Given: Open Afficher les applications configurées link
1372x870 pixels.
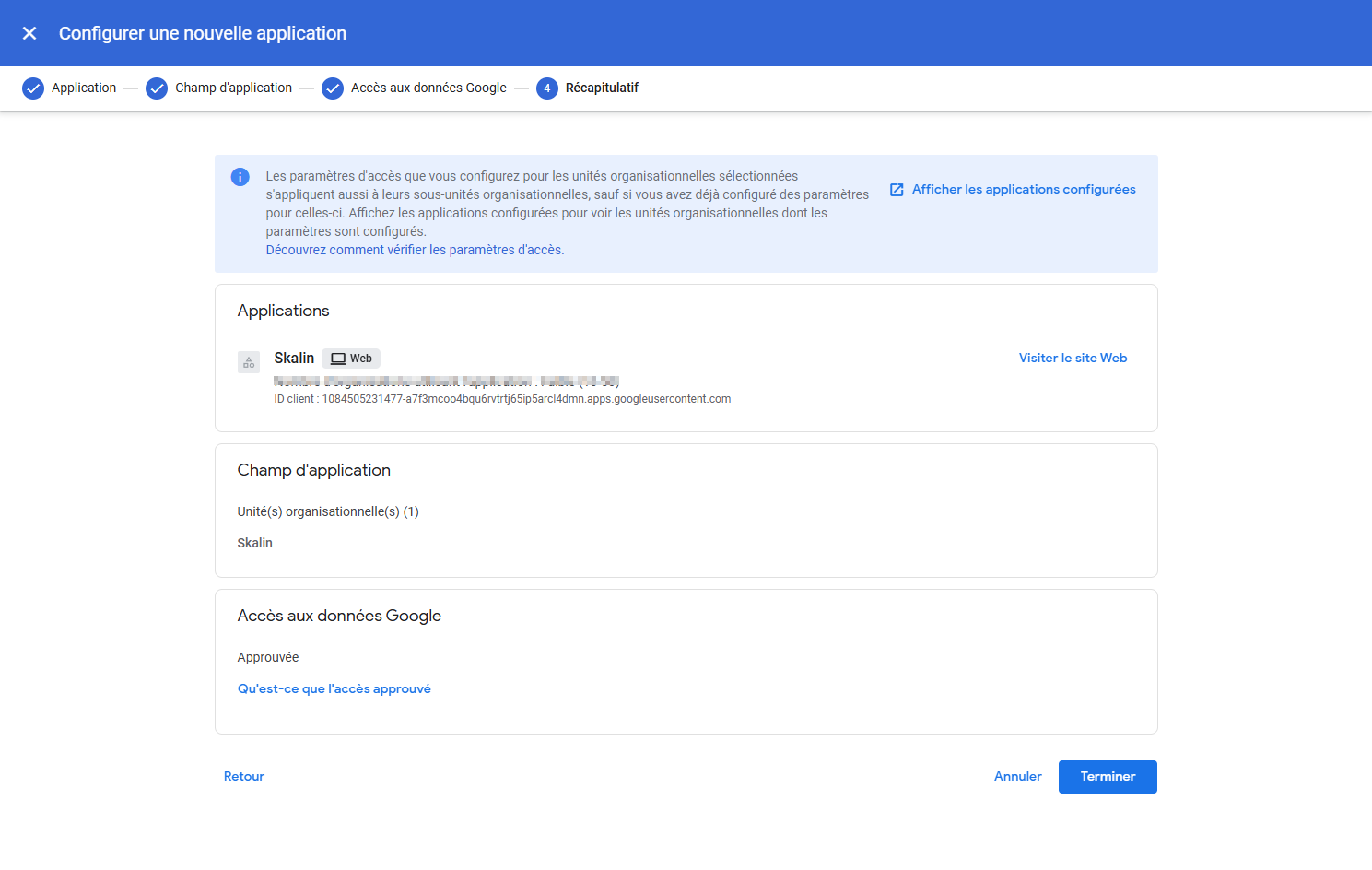Looking at the screenshot, I should (x=1024, y=190).
